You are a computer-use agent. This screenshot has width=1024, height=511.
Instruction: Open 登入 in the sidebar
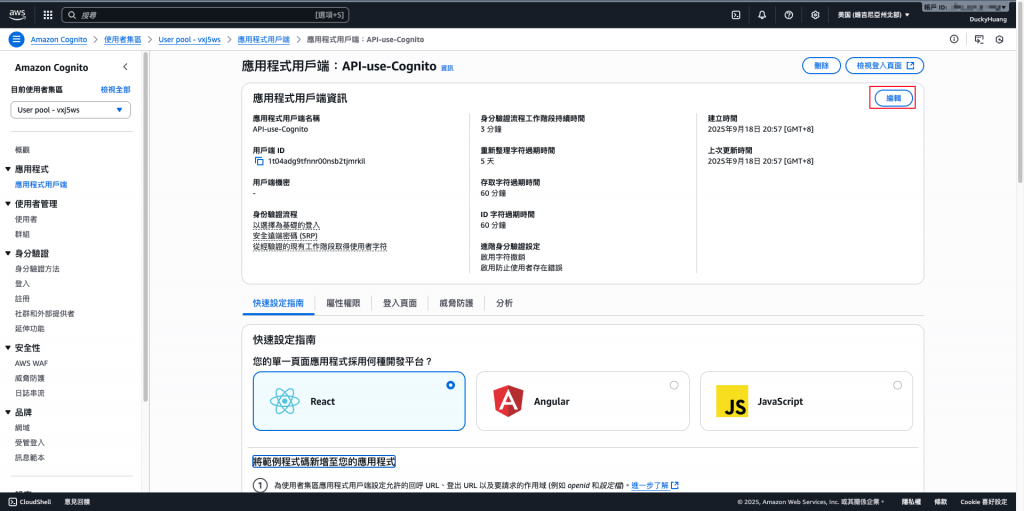[x=22, y=284]
